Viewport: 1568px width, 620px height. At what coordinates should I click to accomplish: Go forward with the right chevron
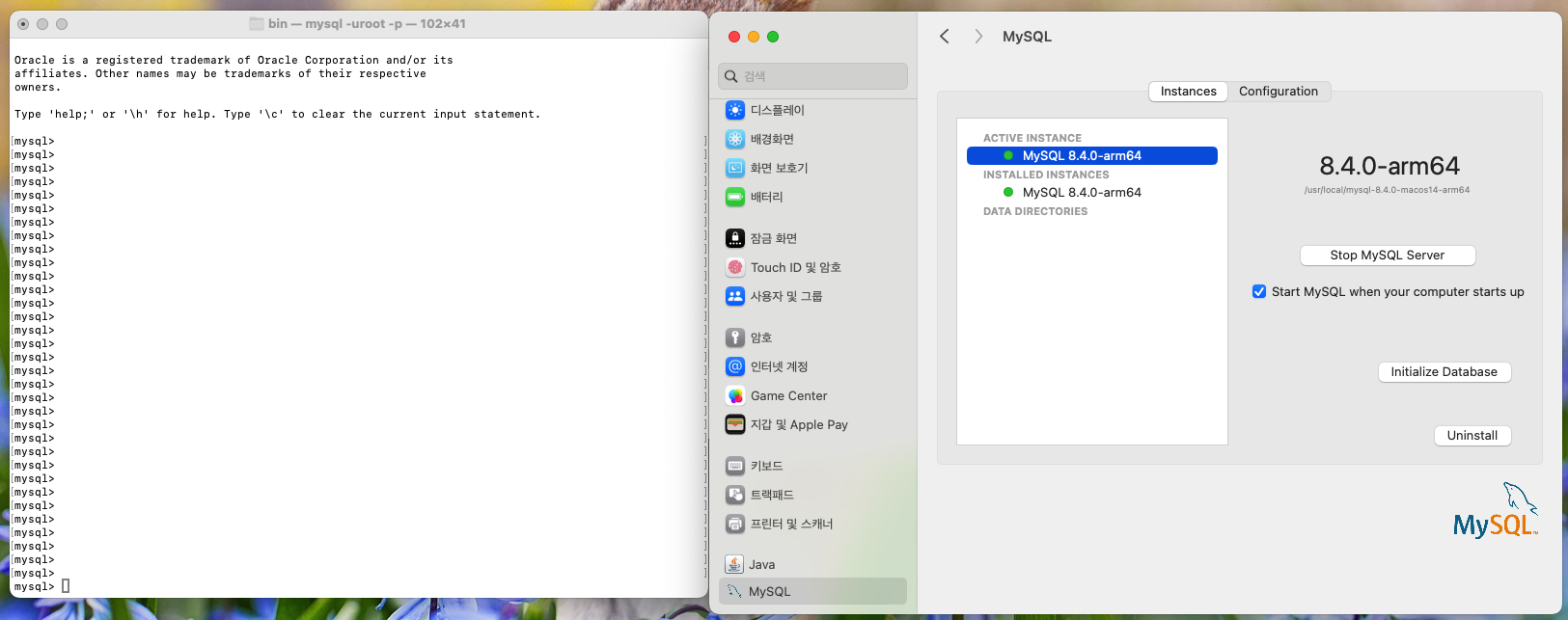978,36
